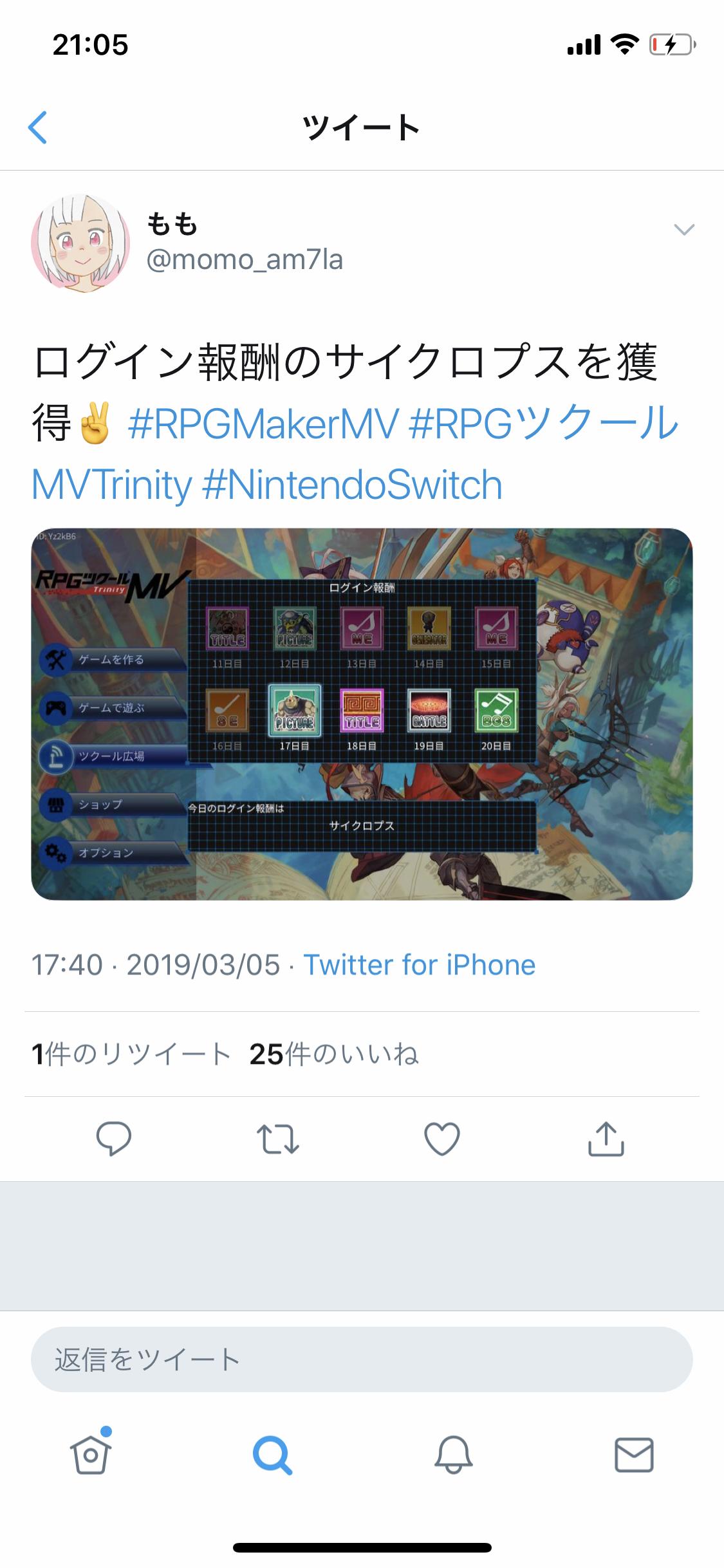Open the @momo_am7la profile handle

(245, 260)
